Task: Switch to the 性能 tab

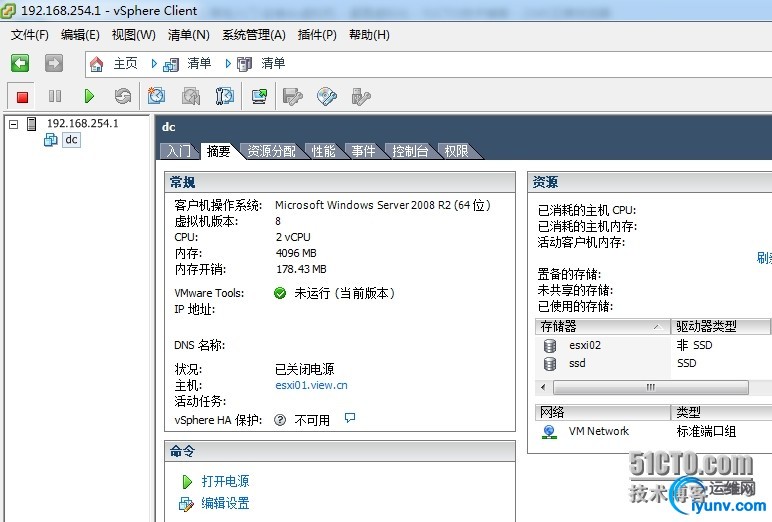Action: click(x=323, y=151)
